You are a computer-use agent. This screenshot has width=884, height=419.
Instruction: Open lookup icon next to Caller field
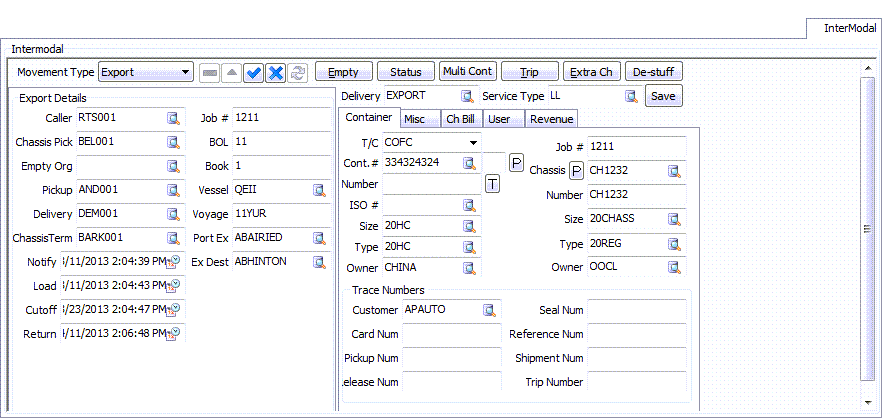[174, 118]
